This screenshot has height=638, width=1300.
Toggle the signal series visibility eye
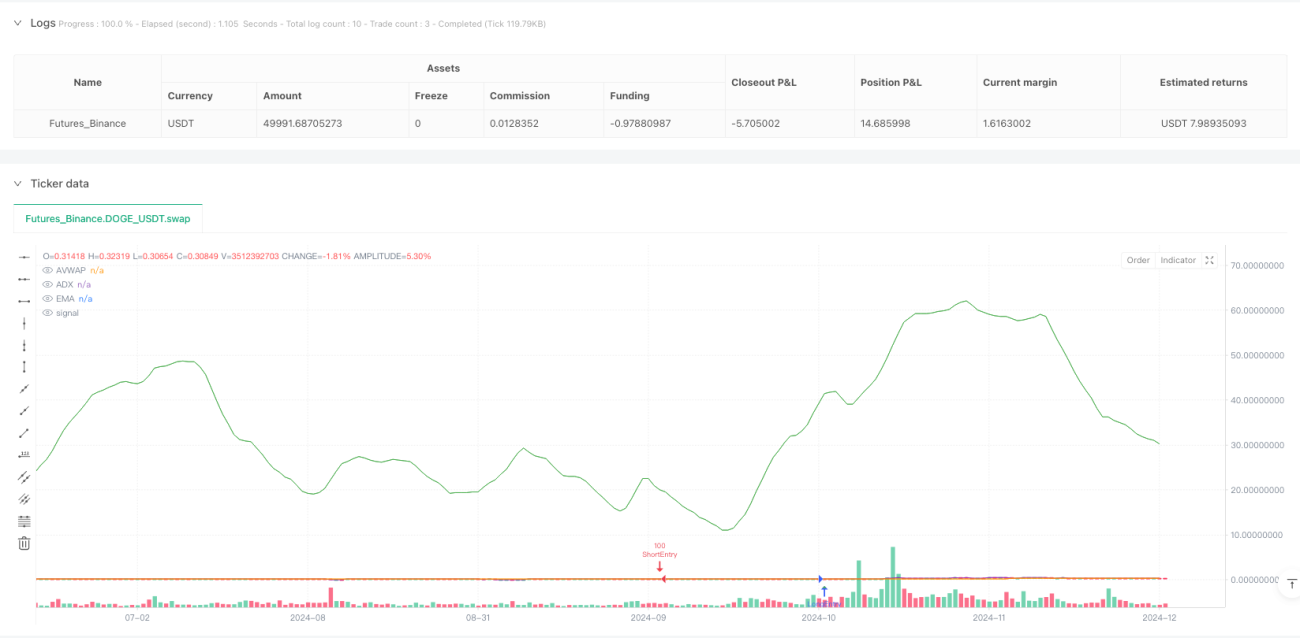click(47, 313)
